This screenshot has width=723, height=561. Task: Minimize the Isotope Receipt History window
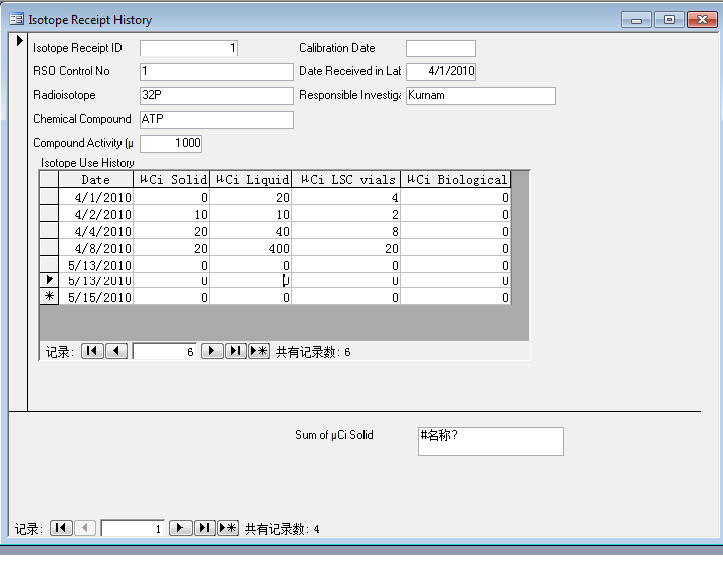[x=636, y=20]
